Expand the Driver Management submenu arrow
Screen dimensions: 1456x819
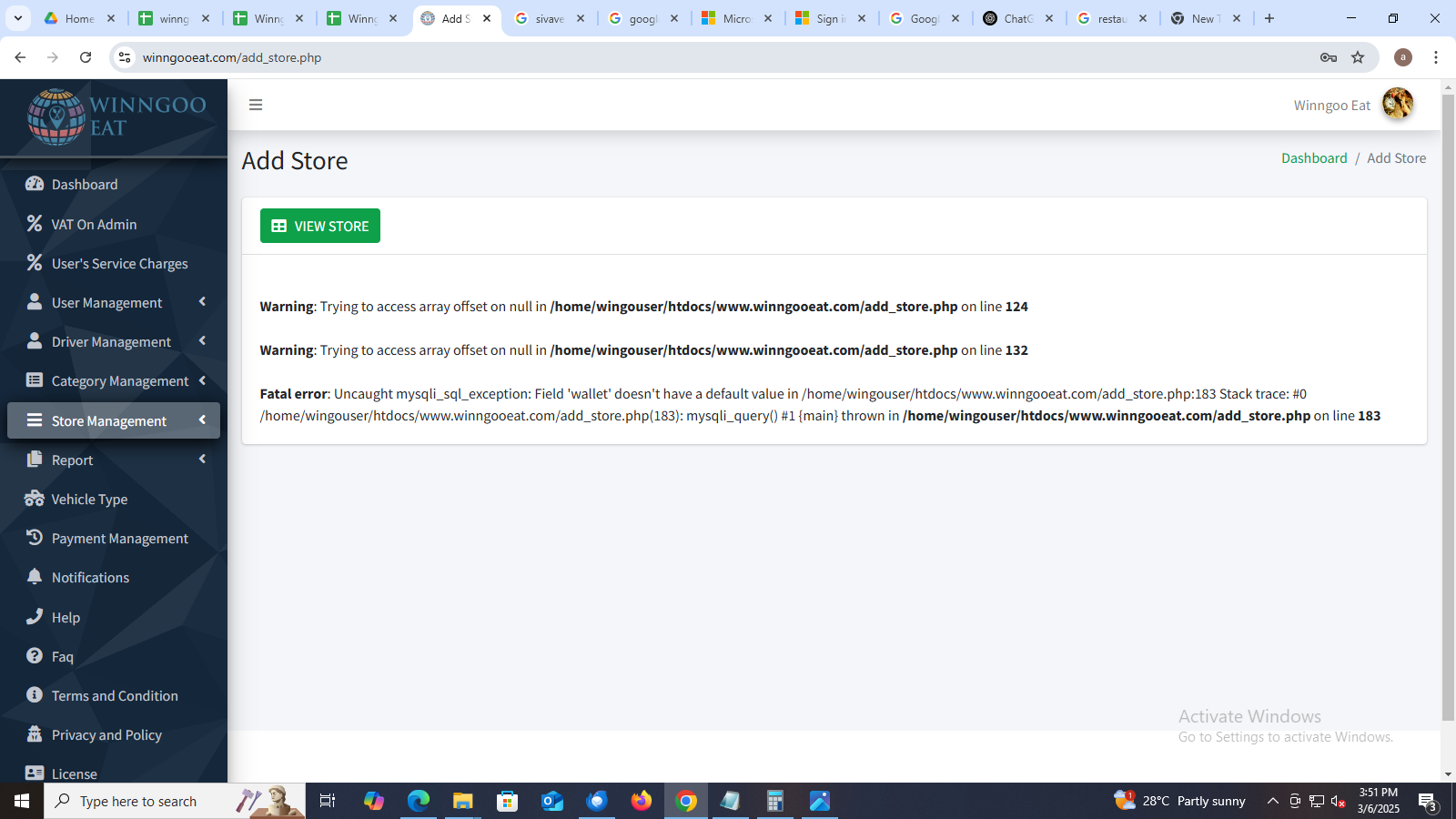pyautogui.click(x=202, y=340)
